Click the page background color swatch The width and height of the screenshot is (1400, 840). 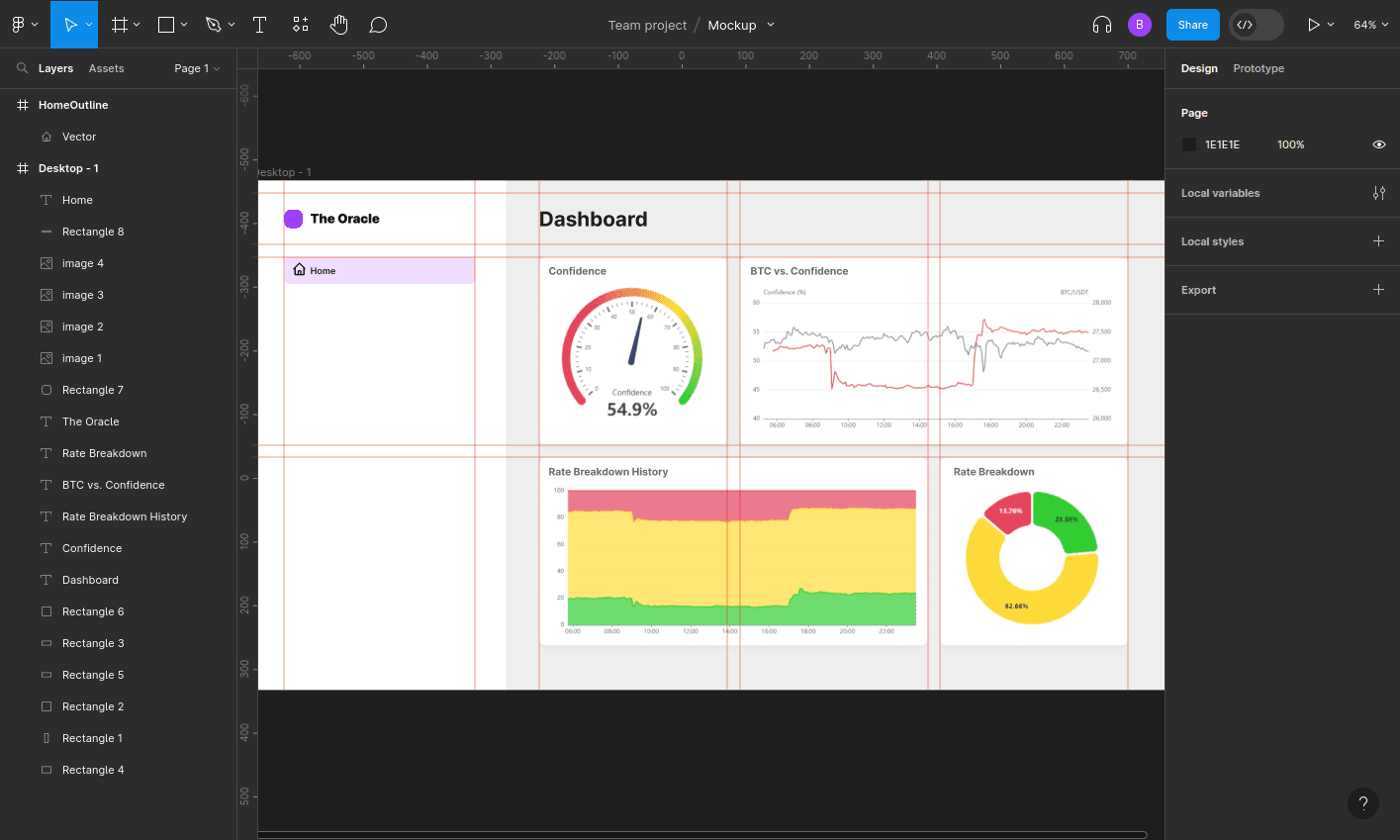click(x=1189, y=144)
